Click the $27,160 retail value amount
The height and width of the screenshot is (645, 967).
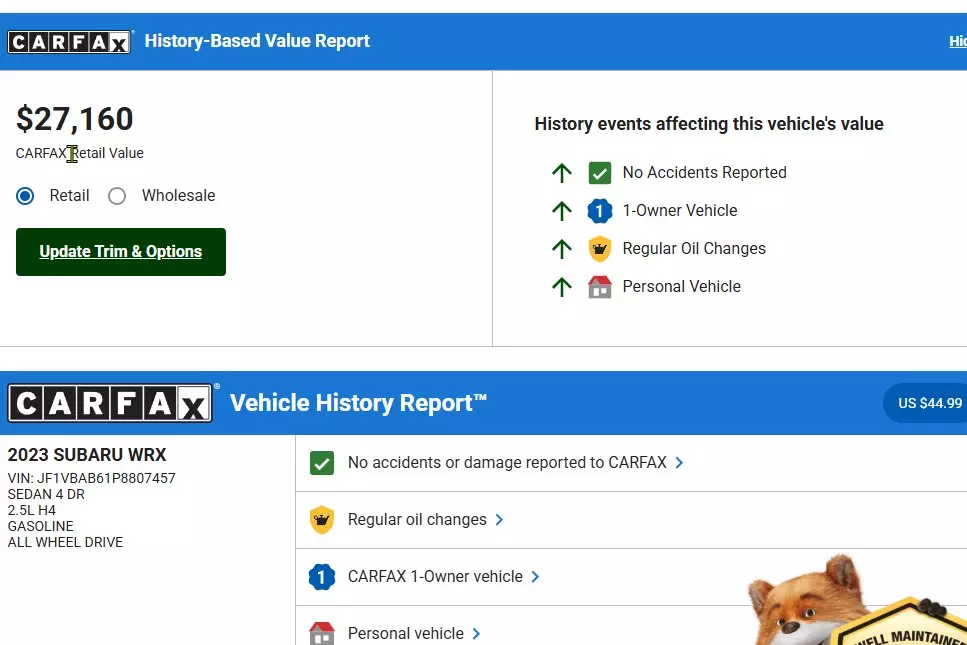click(75, 119)
